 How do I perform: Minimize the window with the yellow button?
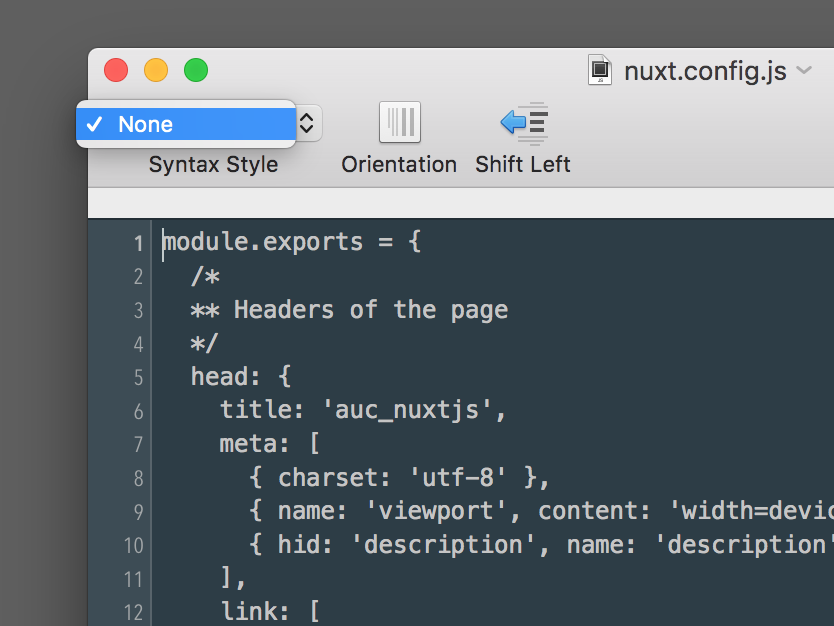(156, 70)
